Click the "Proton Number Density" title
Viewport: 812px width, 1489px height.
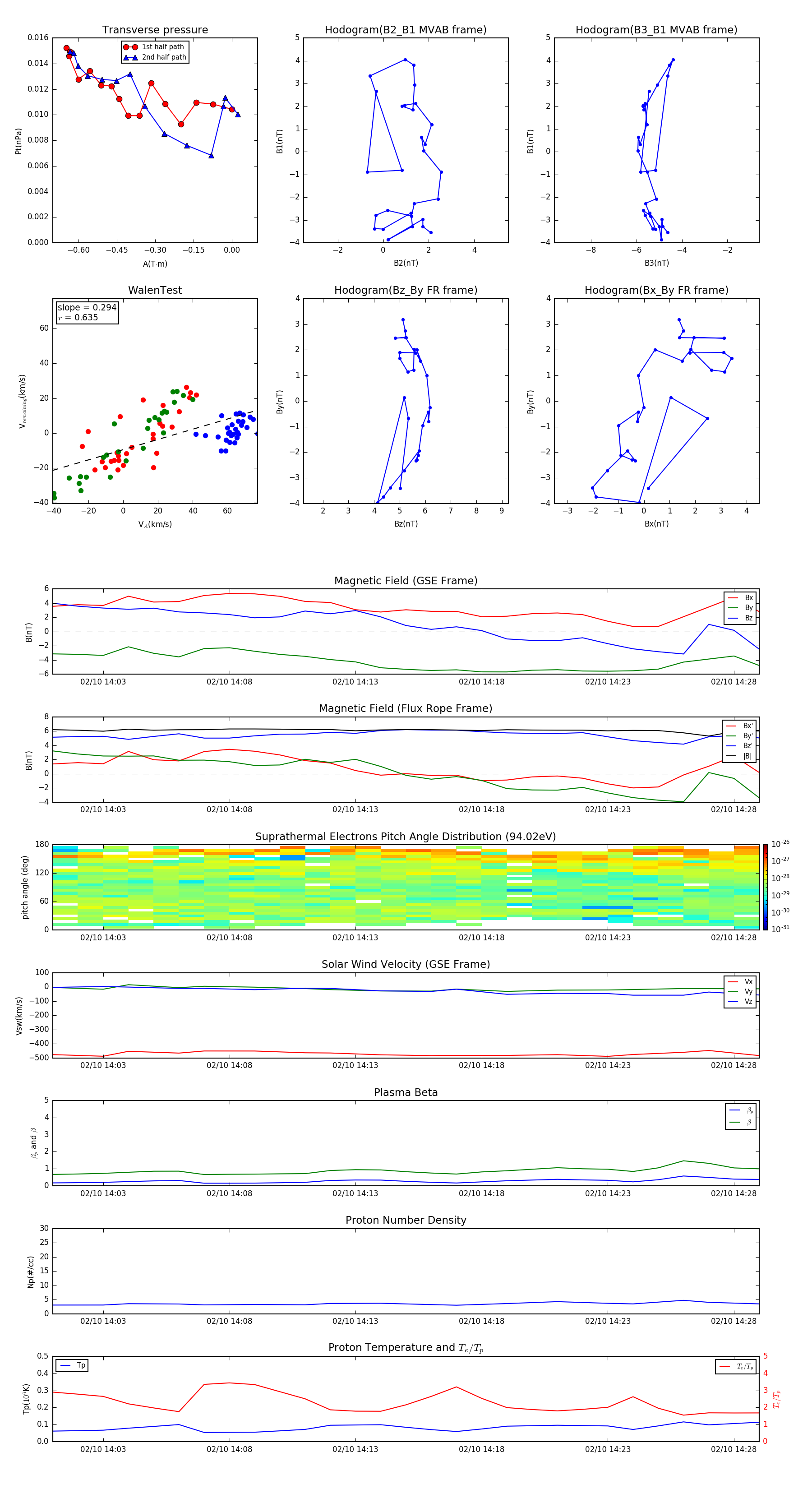pos(406,1220)
